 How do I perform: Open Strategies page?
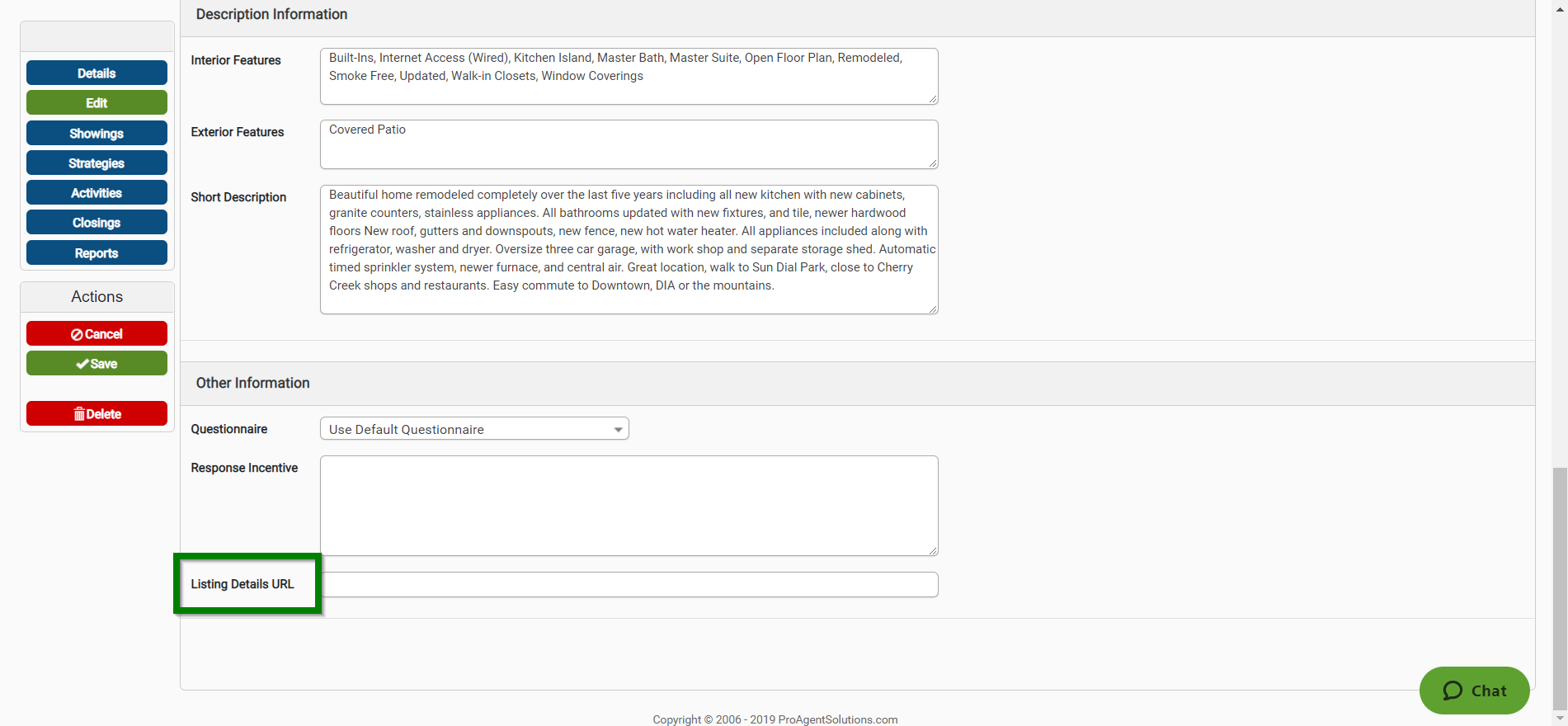pos(97,163)
